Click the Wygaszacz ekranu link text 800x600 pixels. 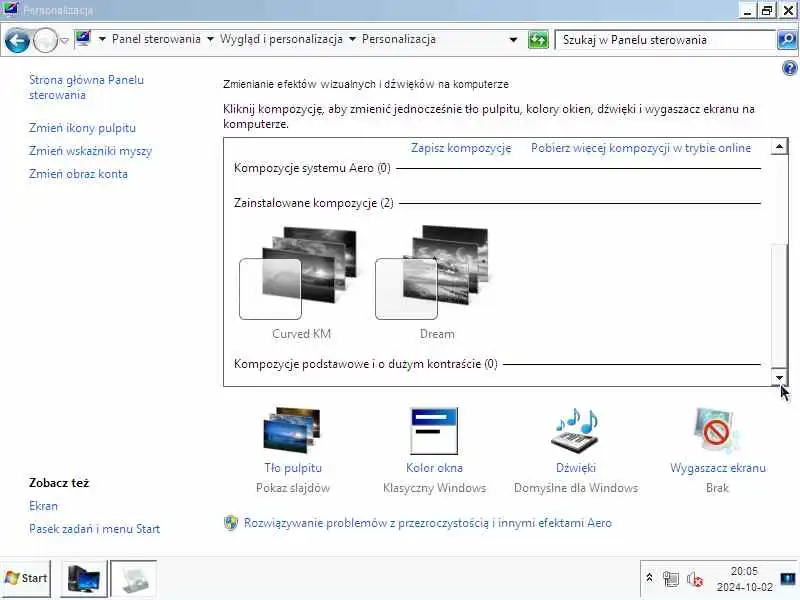(717, 468)
